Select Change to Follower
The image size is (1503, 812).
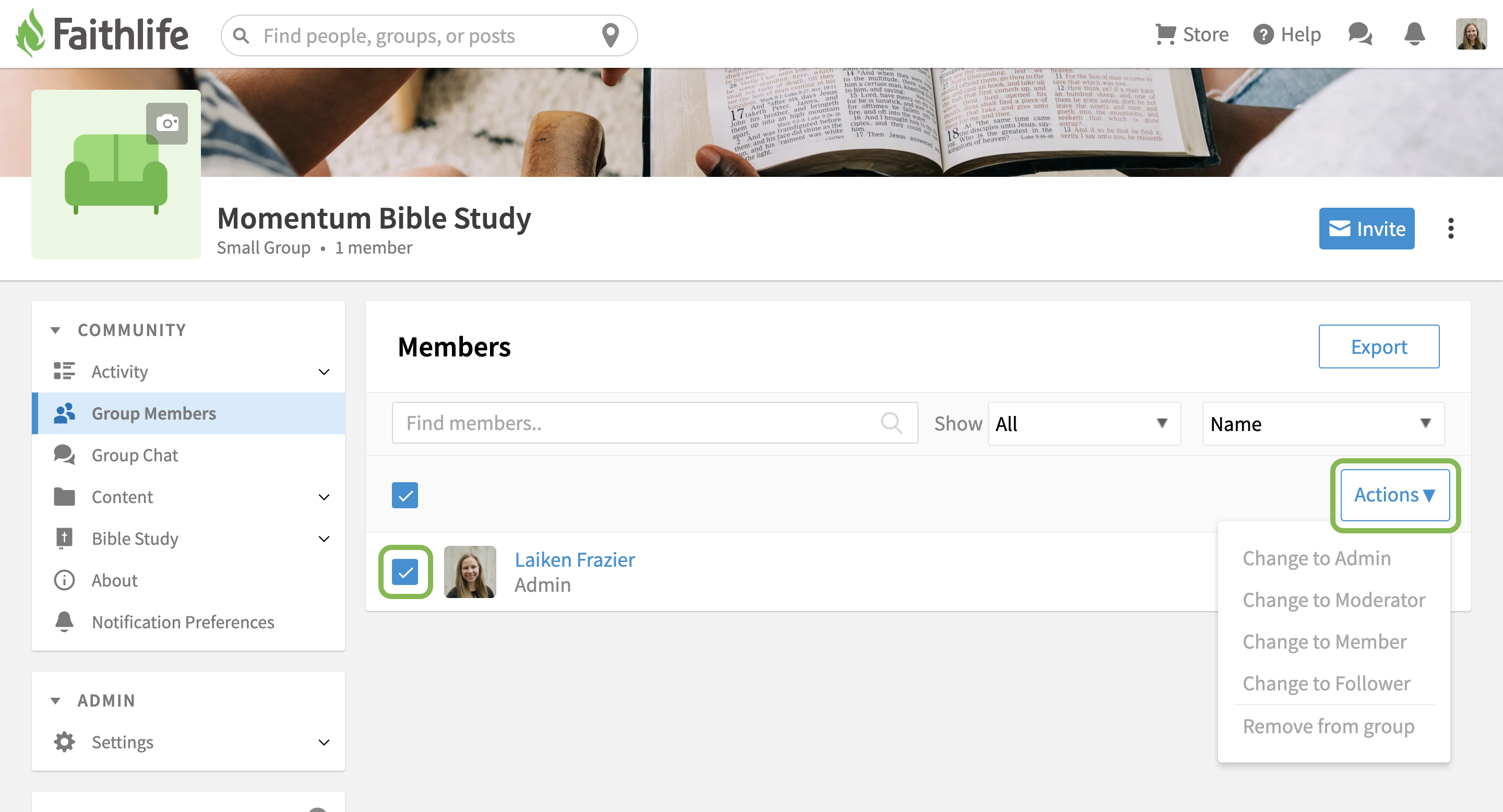click(x=1326, y=683)
